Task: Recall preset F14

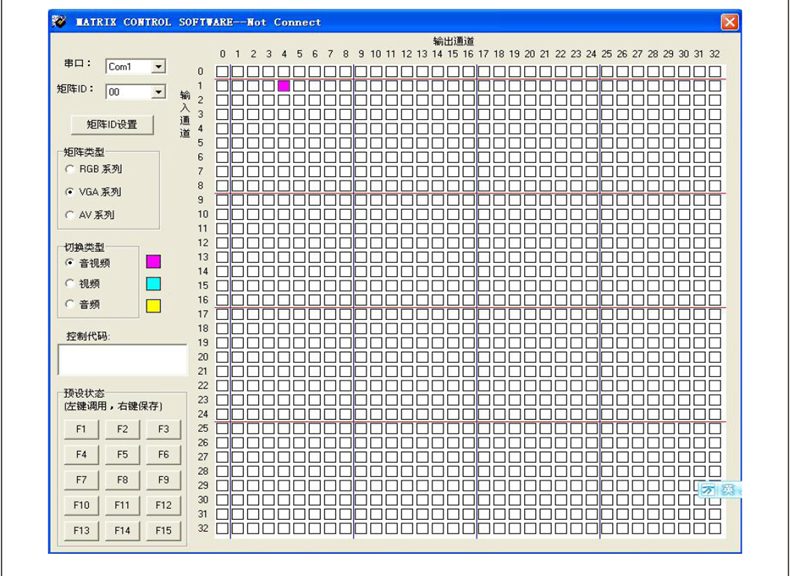Action: [122, 531]
